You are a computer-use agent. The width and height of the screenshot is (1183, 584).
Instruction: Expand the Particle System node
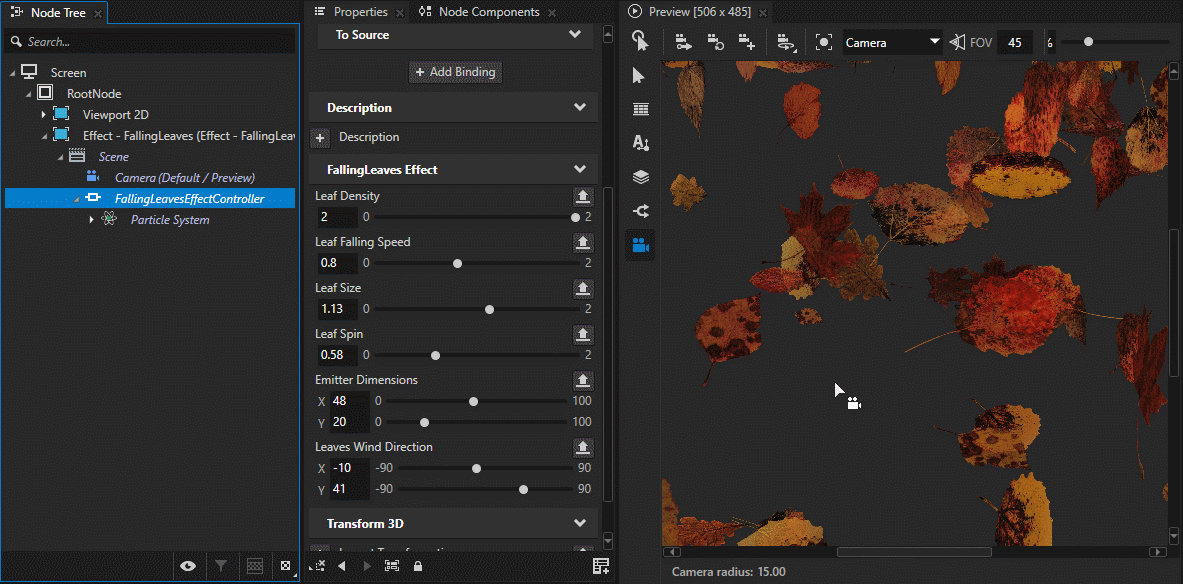click(92, 219)
